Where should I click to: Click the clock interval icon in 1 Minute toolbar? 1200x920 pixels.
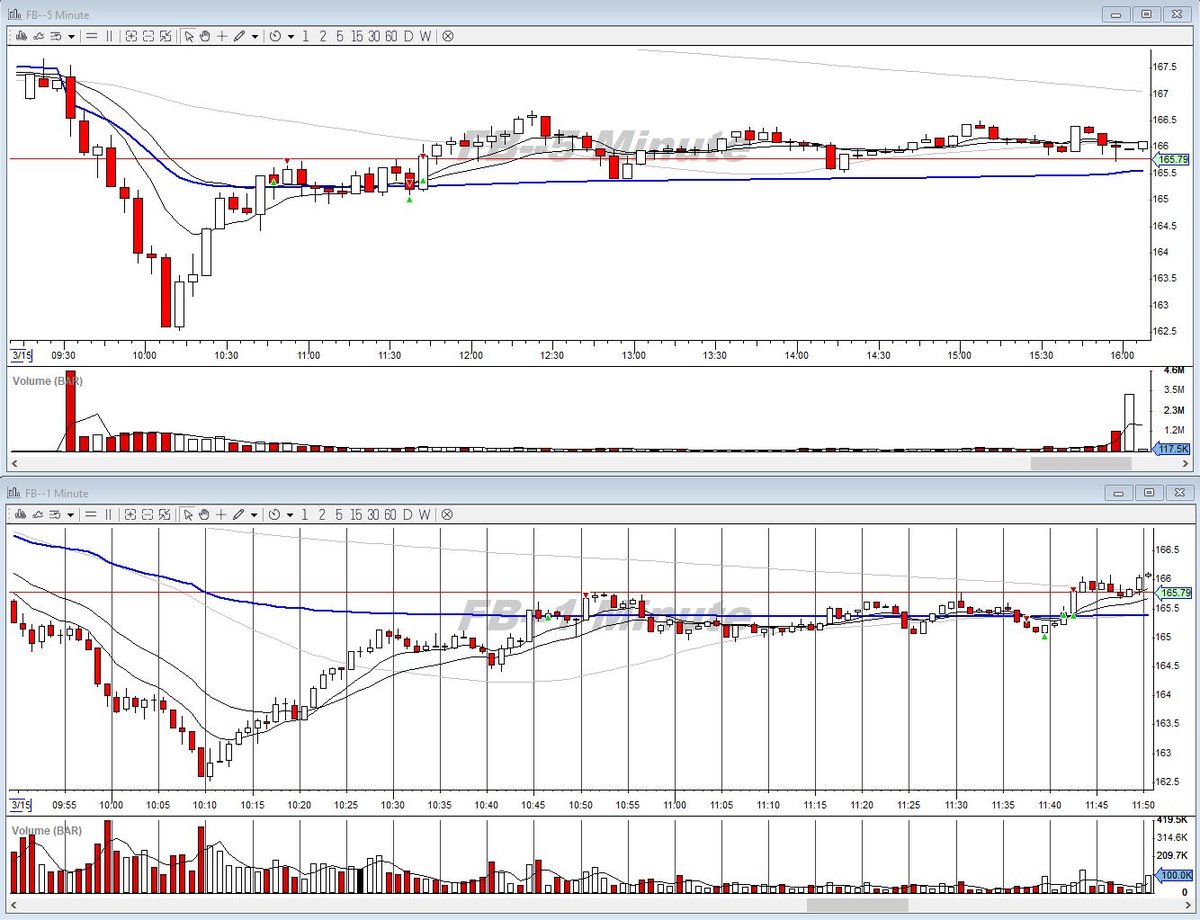click(274, 514)
